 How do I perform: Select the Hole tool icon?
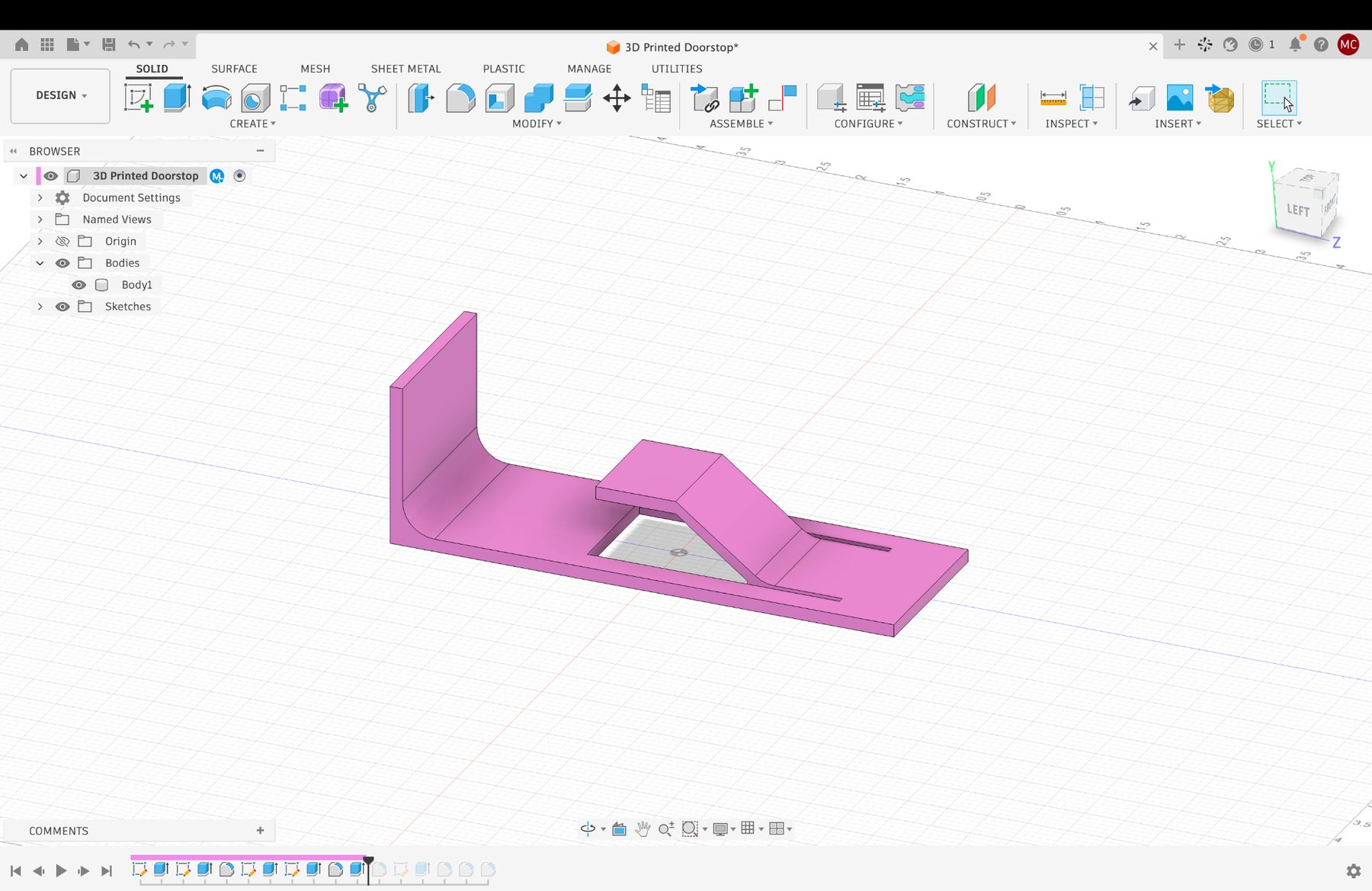[255, 98]
